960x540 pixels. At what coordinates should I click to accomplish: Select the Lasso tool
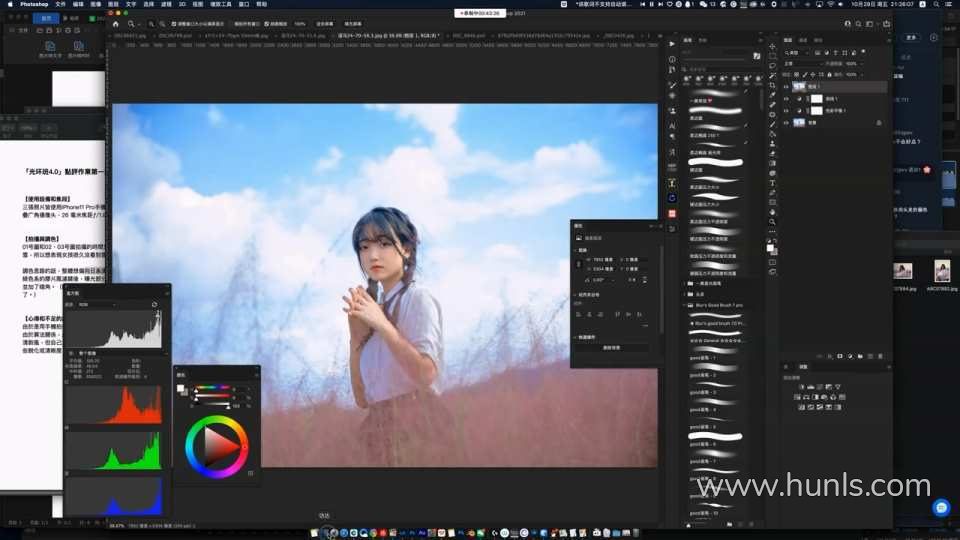tap(772, 66)
